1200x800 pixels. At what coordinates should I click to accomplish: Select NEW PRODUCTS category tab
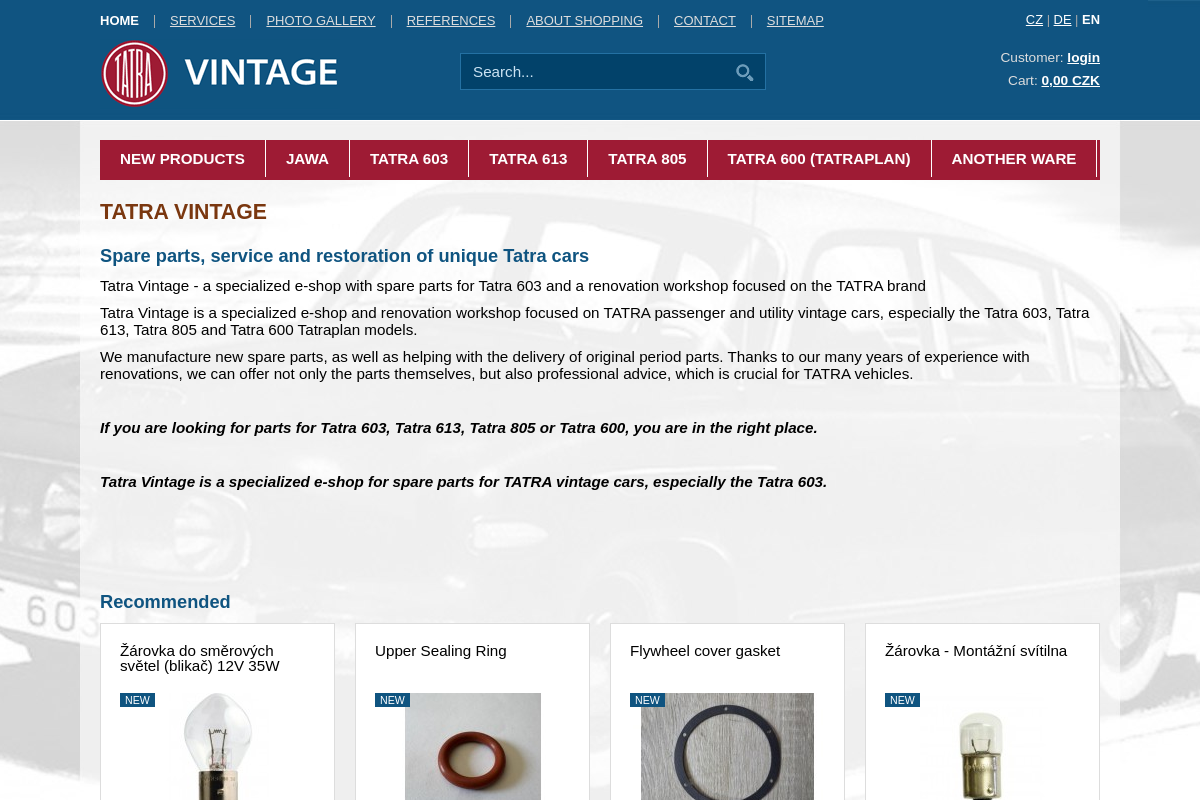(x=182, y=159)
